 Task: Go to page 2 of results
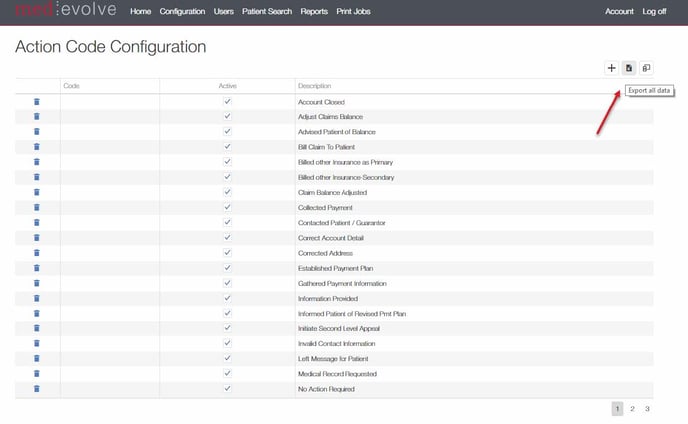pos(632,409)
